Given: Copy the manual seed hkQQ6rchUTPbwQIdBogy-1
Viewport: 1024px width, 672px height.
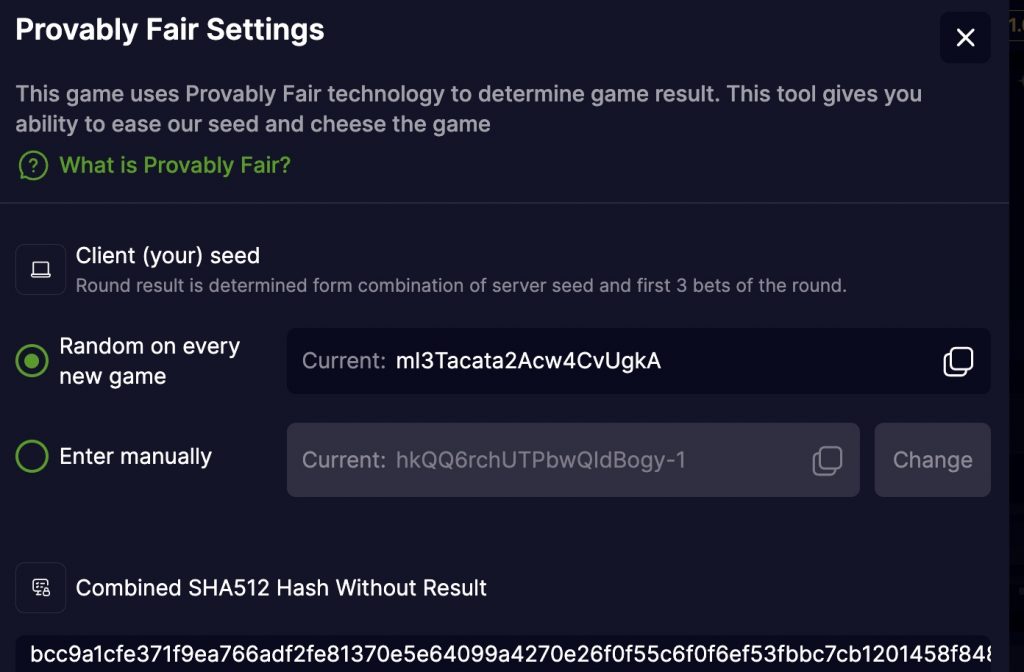Looking at the screenshot, I should [827, 460].
